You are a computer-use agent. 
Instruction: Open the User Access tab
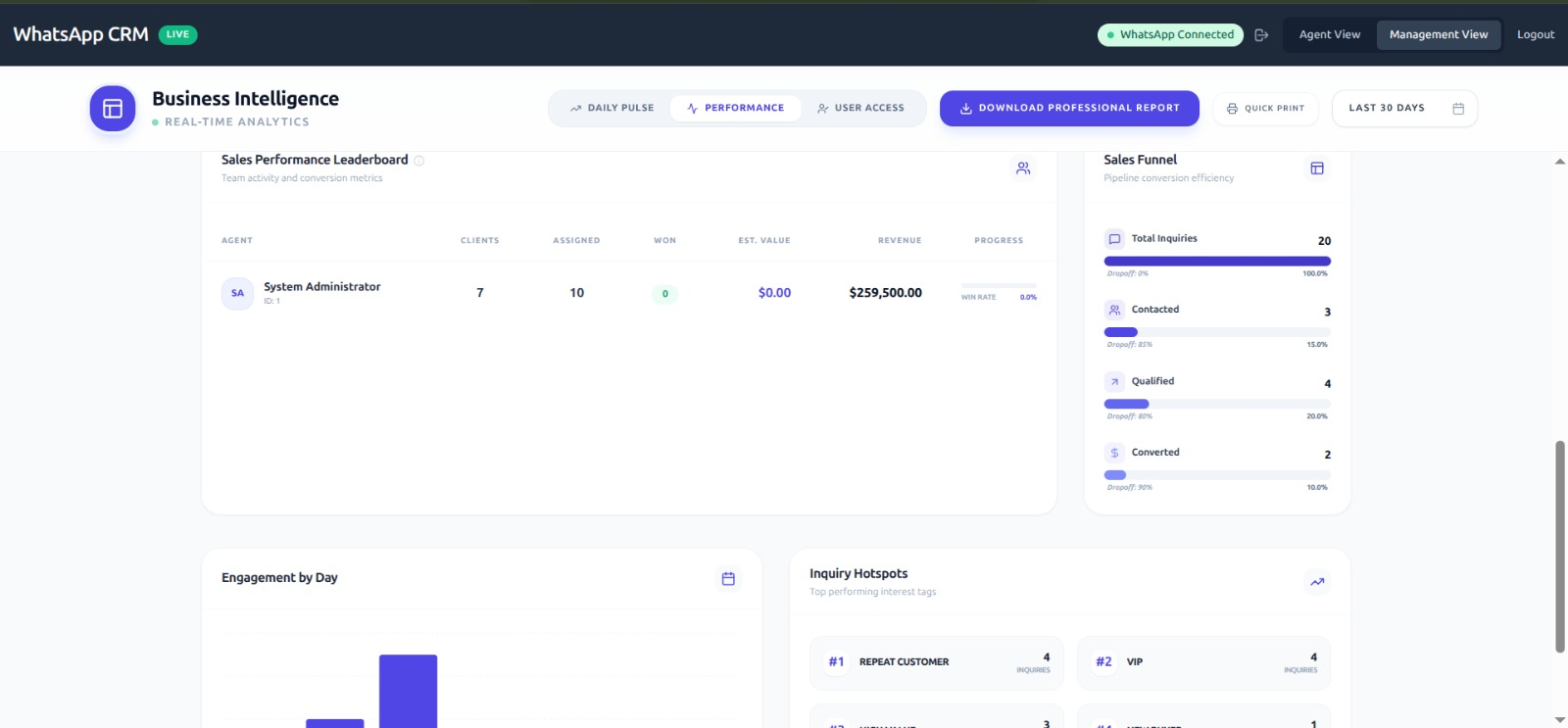(x=860, y=109)
